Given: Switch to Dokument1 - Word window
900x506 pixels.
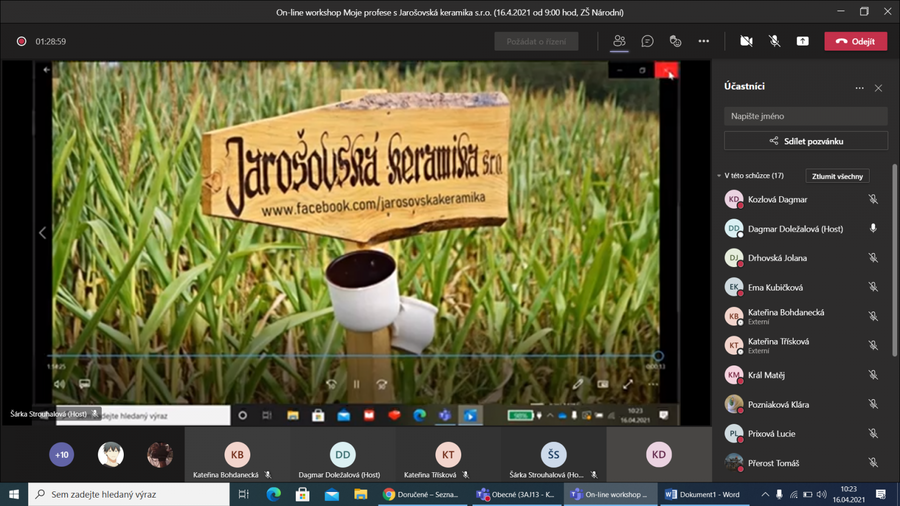Looking at the screenshot, I should pyautogui.click(x=704, y=494).
